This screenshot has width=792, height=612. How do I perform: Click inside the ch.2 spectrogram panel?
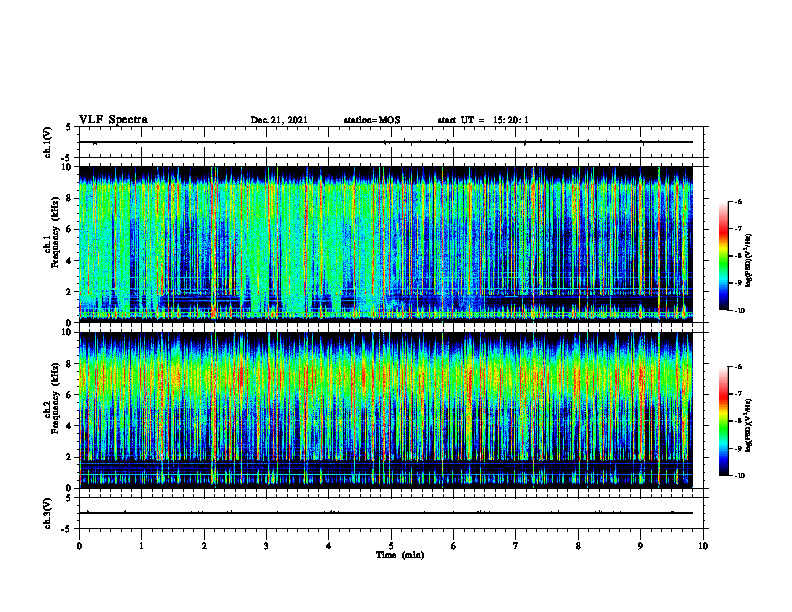pyautogui.click(x=385, y=410)
